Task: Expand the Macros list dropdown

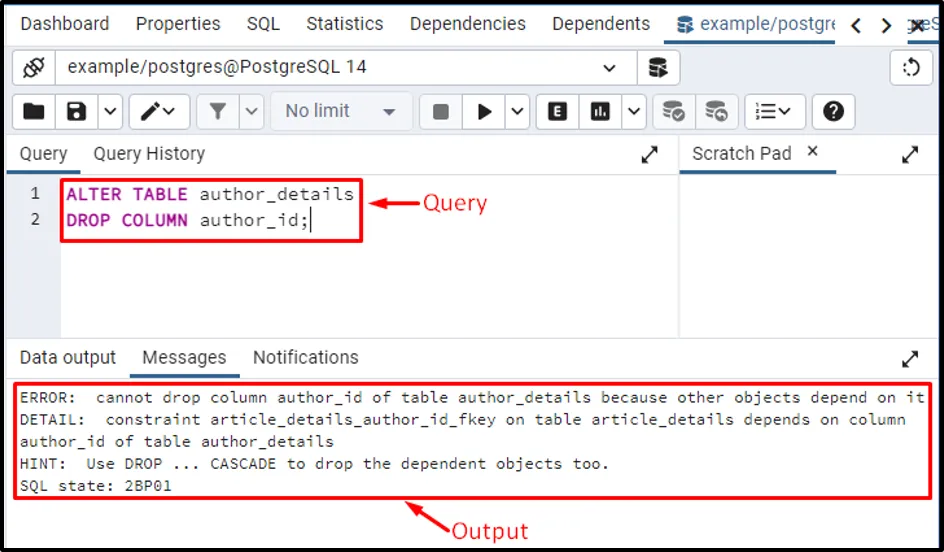Action: [x=773, y=111]
